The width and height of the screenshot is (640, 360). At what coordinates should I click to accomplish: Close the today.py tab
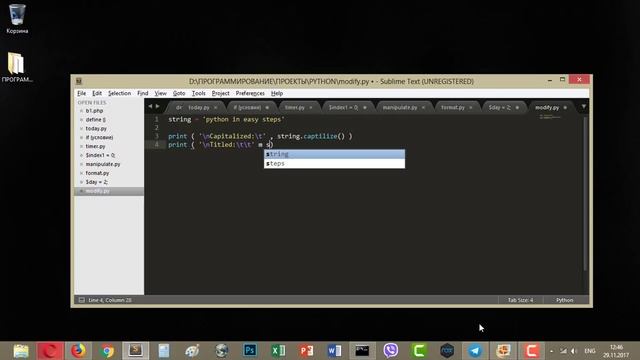[x=216, y=107]
